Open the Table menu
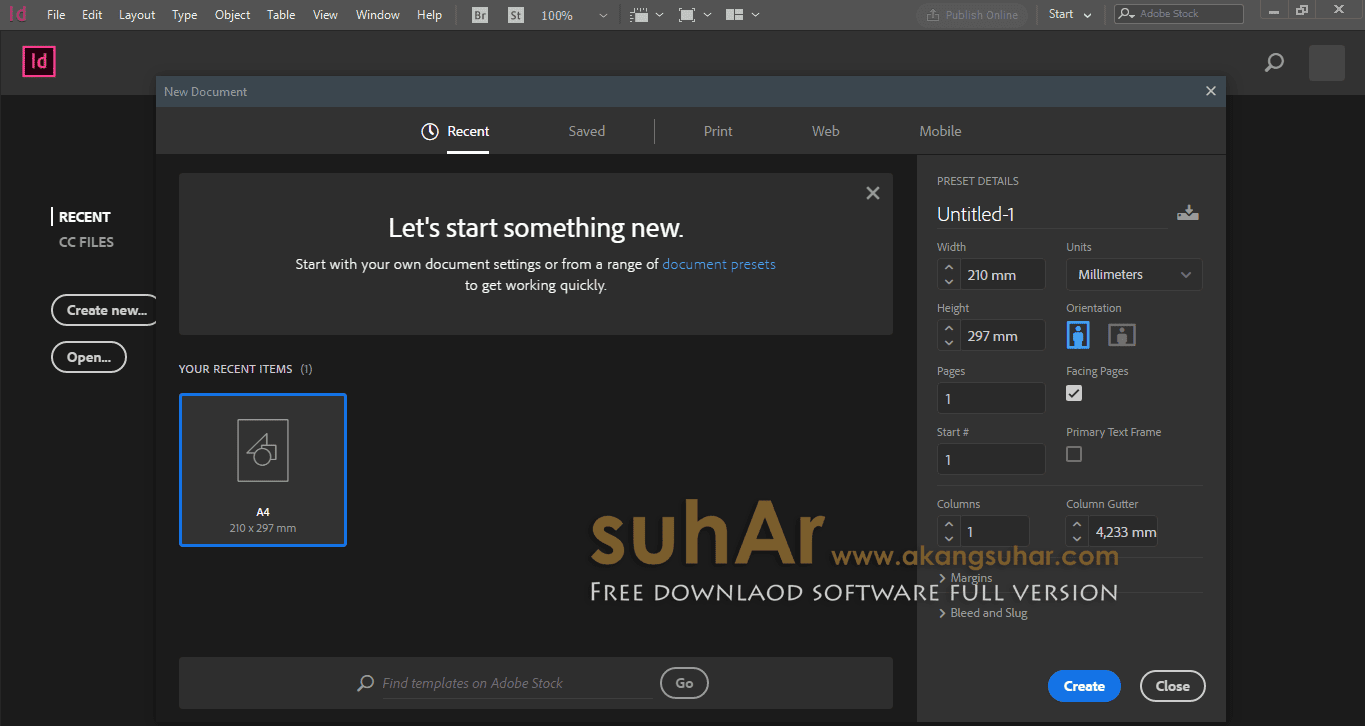Viewport: 1365px width, 726px height. point(281,15)
